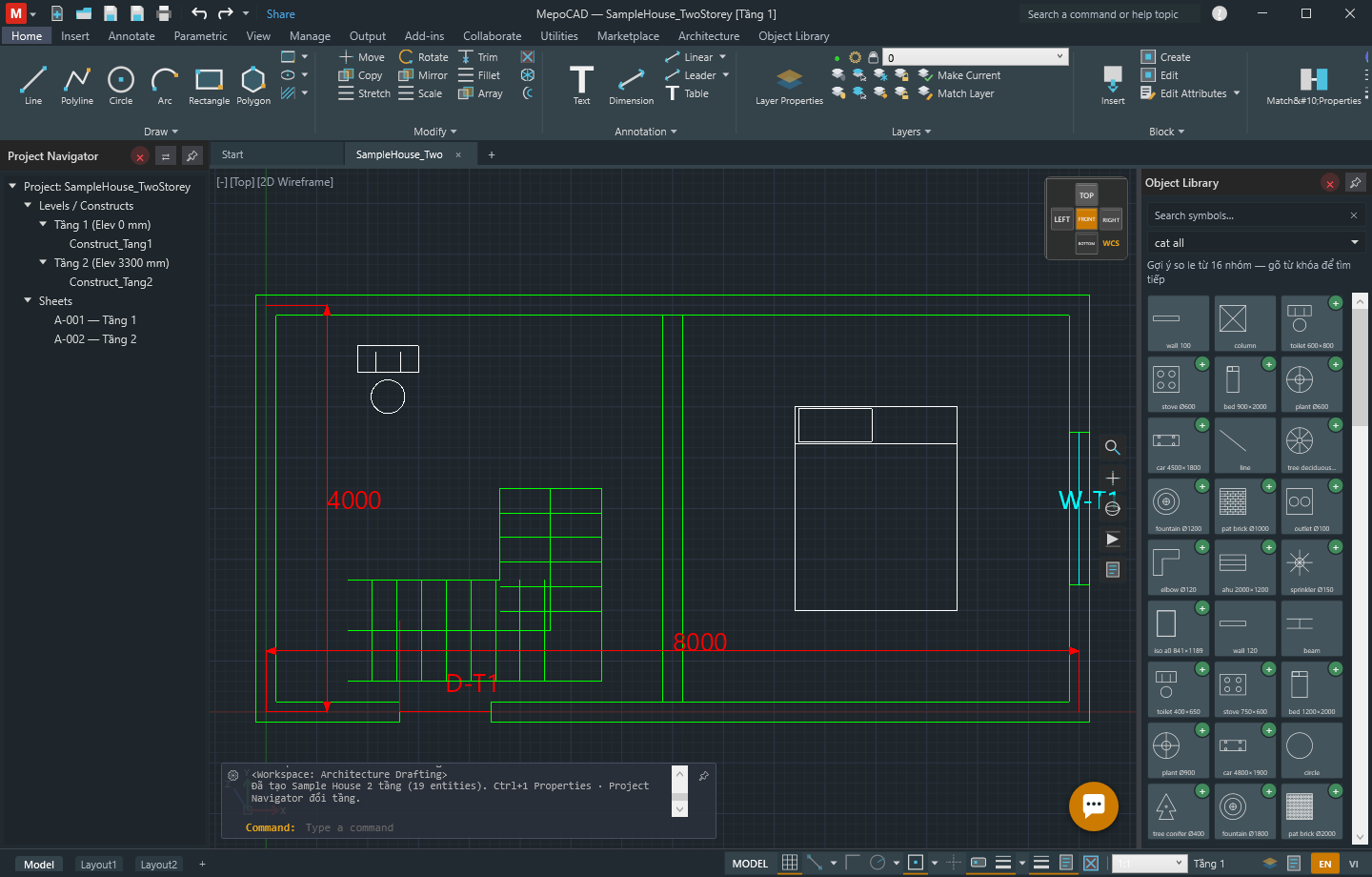Image resolution: width=1372 pixels, height=877 pixels.
Task: Toggle polar tracking in status bar
Action: click(x=878, y=863)
